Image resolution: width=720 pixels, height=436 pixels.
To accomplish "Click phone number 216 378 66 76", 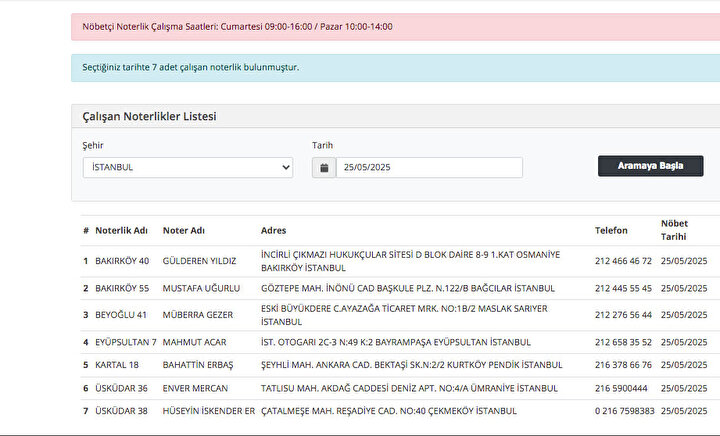I will pyautogui.click(x=623, y=365).
